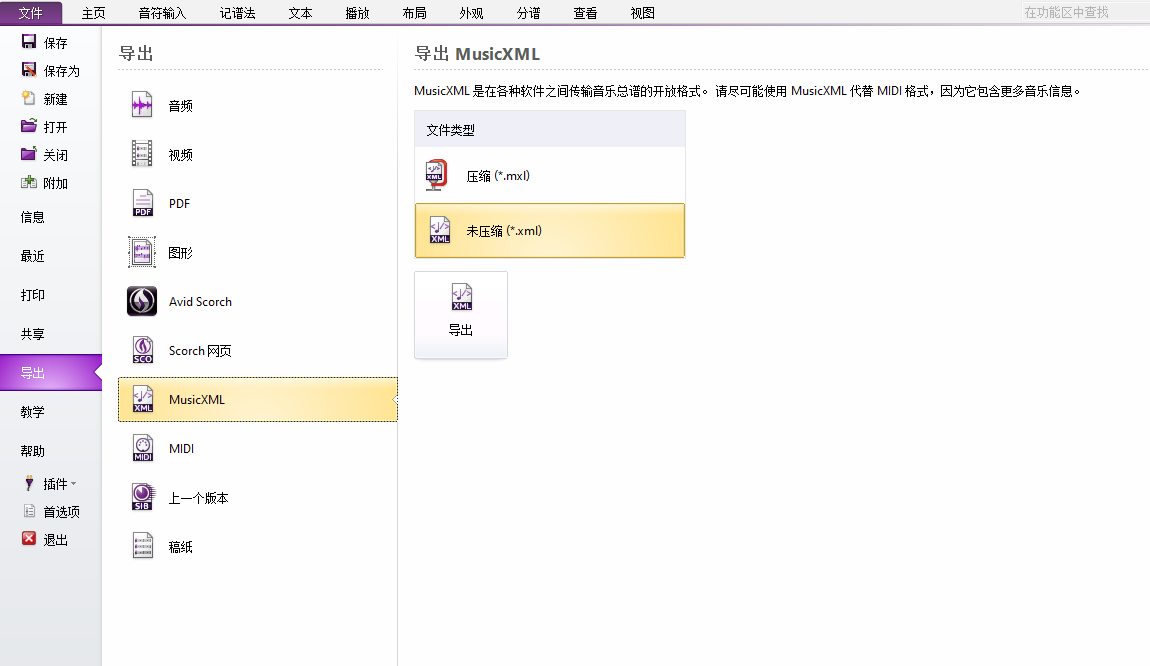Click 保存为 in the file menu
1150x666 pixels.
[x=61, y=71]
